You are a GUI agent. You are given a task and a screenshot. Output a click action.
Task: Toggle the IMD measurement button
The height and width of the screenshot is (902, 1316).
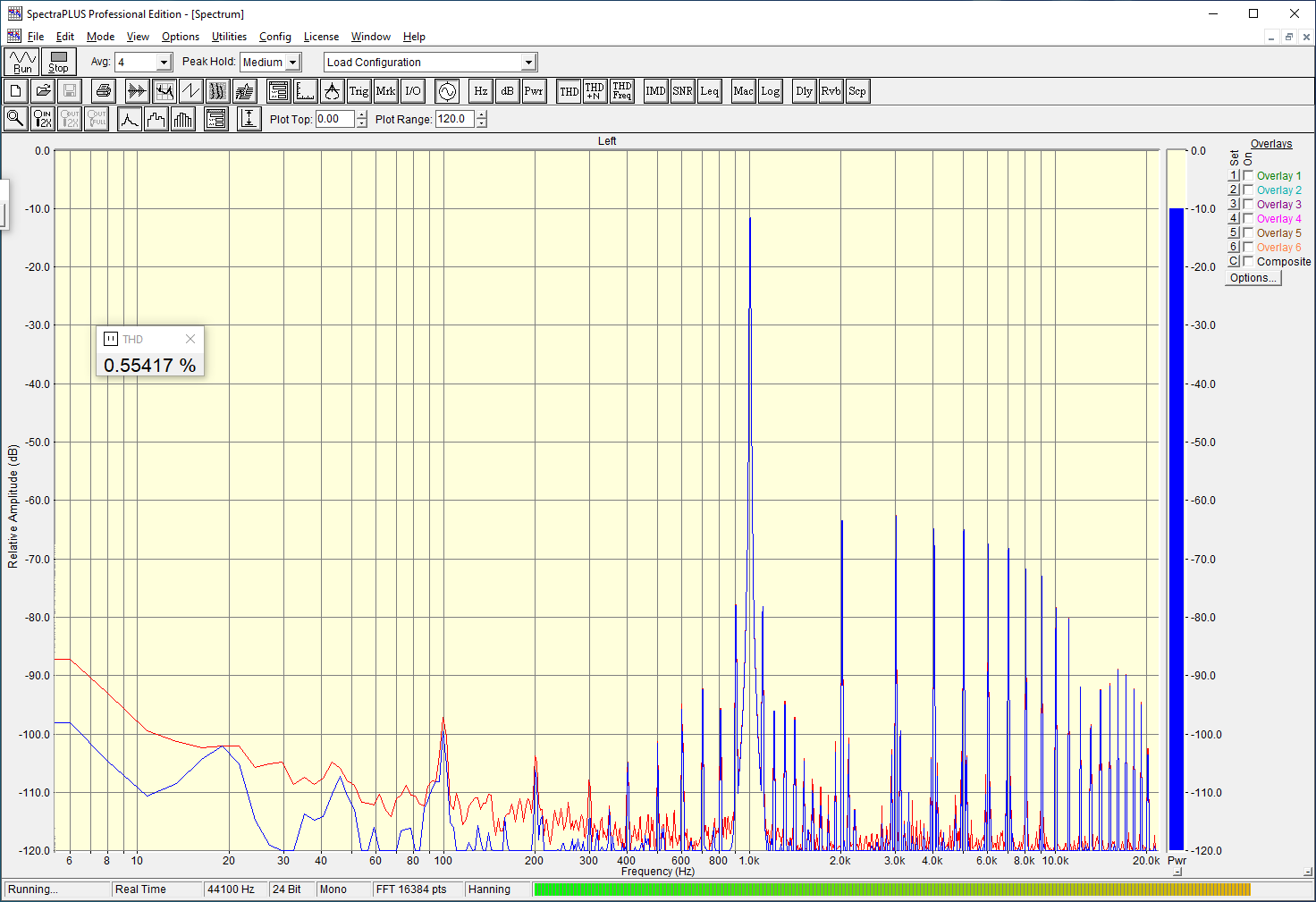[655, 91]
